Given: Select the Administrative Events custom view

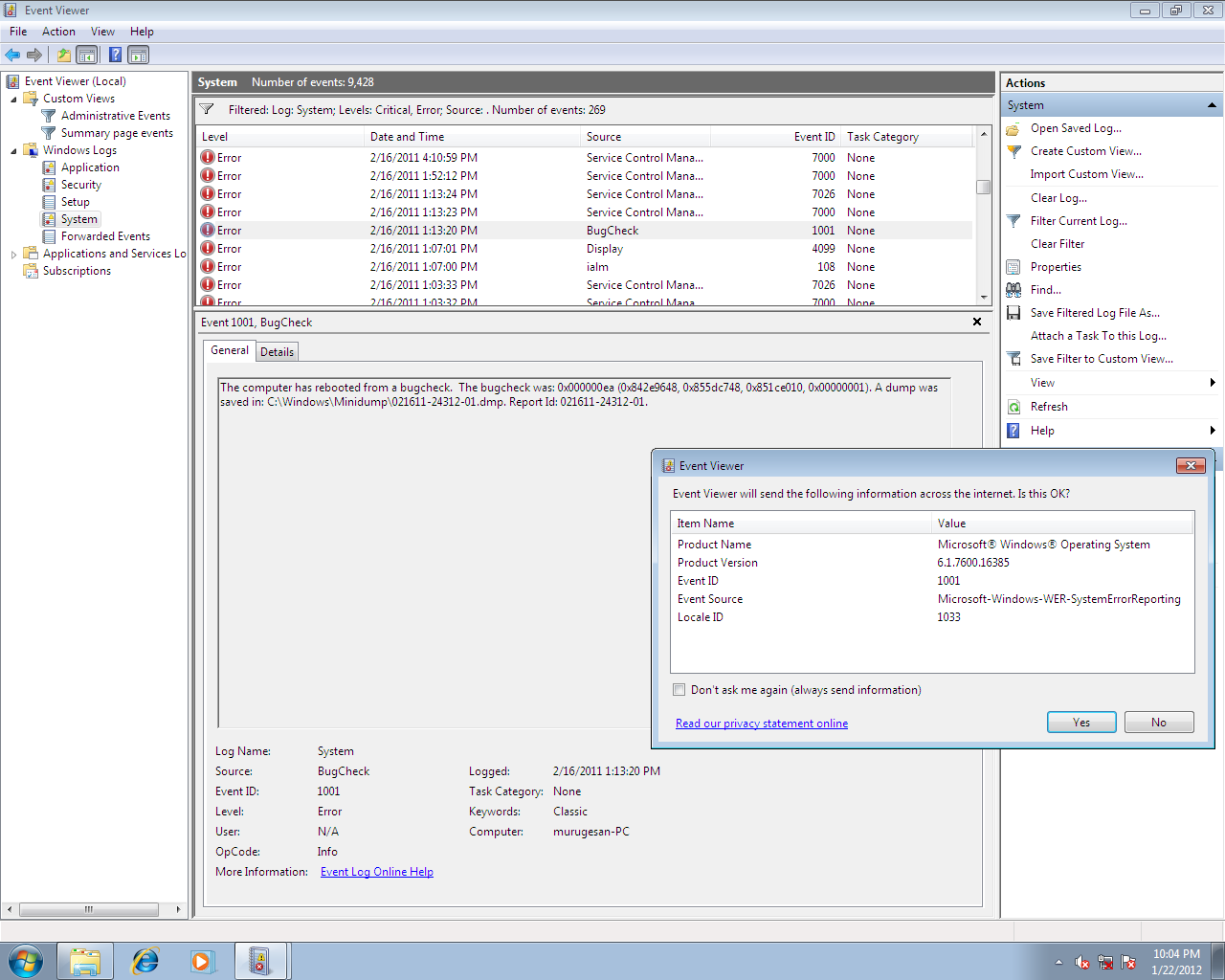Looking at the screenshot, I should [116, 116].
